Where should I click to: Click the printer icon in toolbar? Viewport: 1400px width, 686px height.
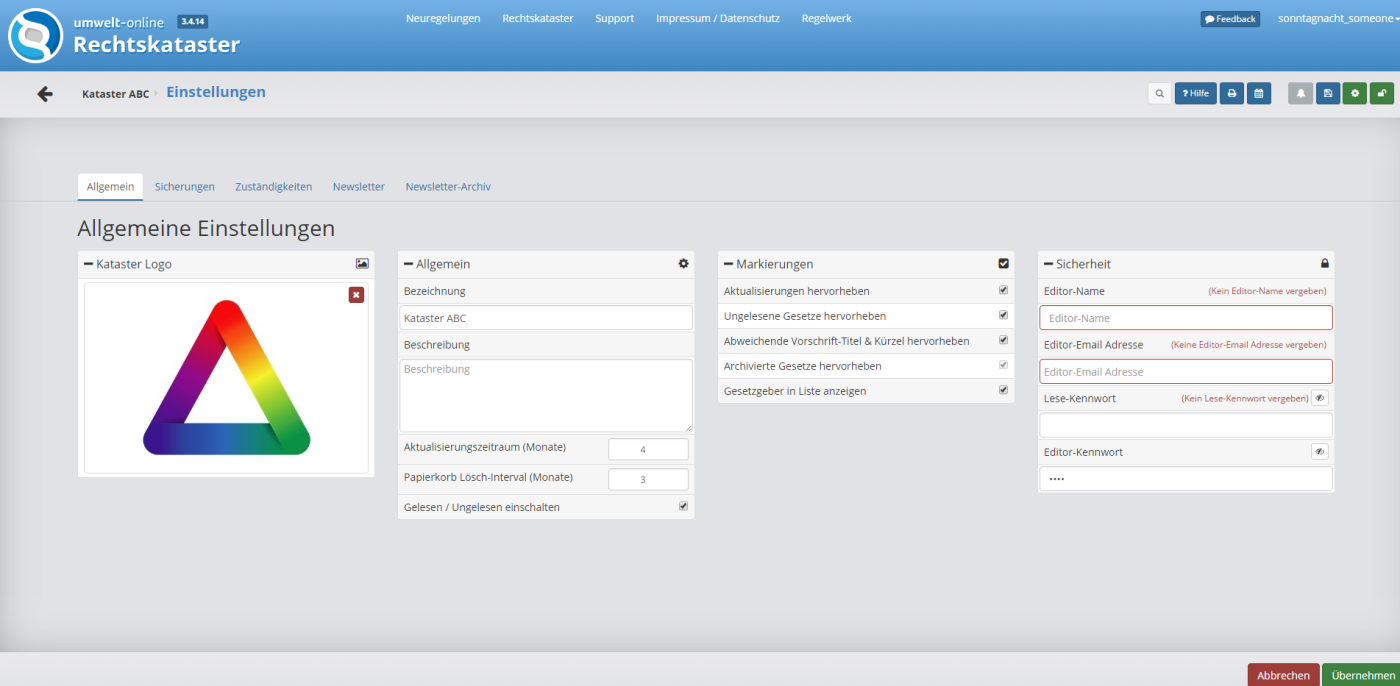click(x=1232, y=93)
